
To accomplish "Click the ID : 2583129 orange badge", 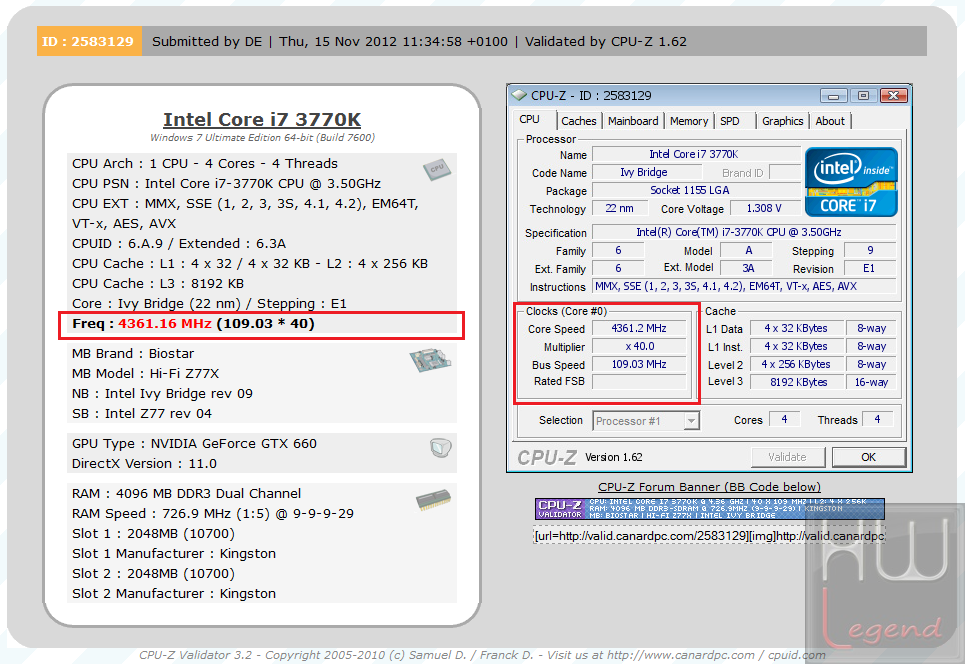I will coord(89,41).
